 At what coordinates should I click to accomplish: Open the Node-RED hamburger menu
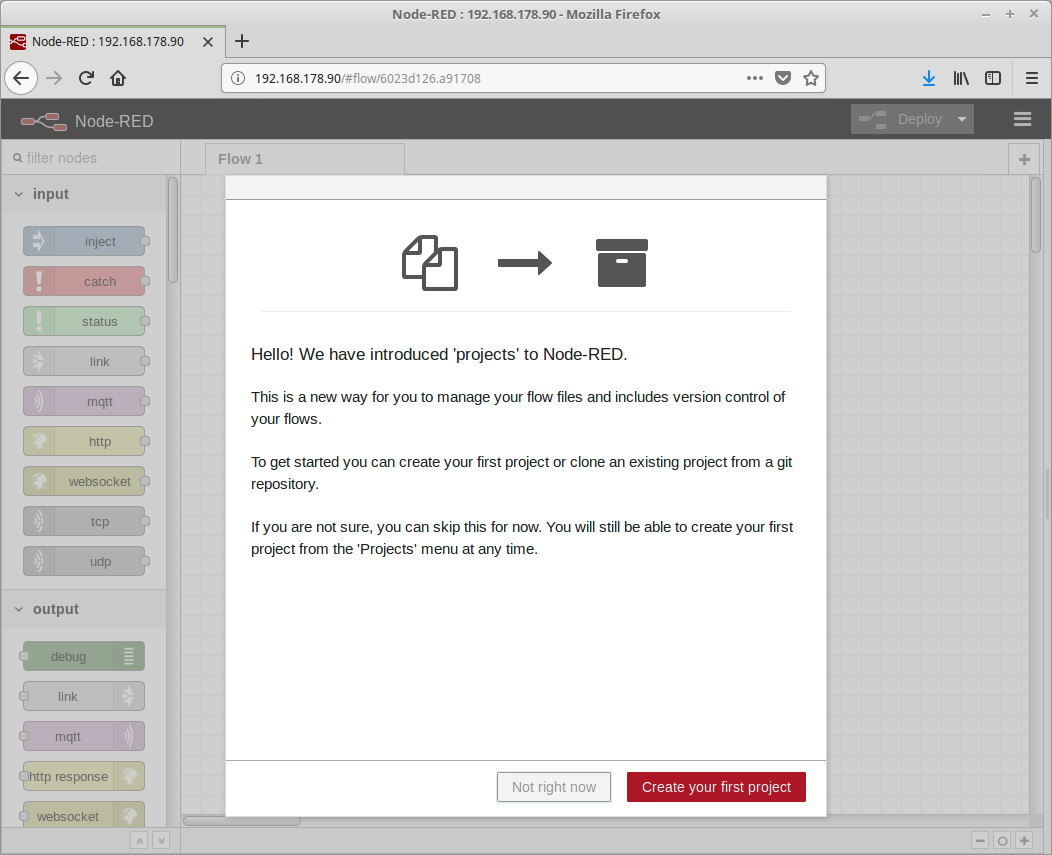(1022, 119)
